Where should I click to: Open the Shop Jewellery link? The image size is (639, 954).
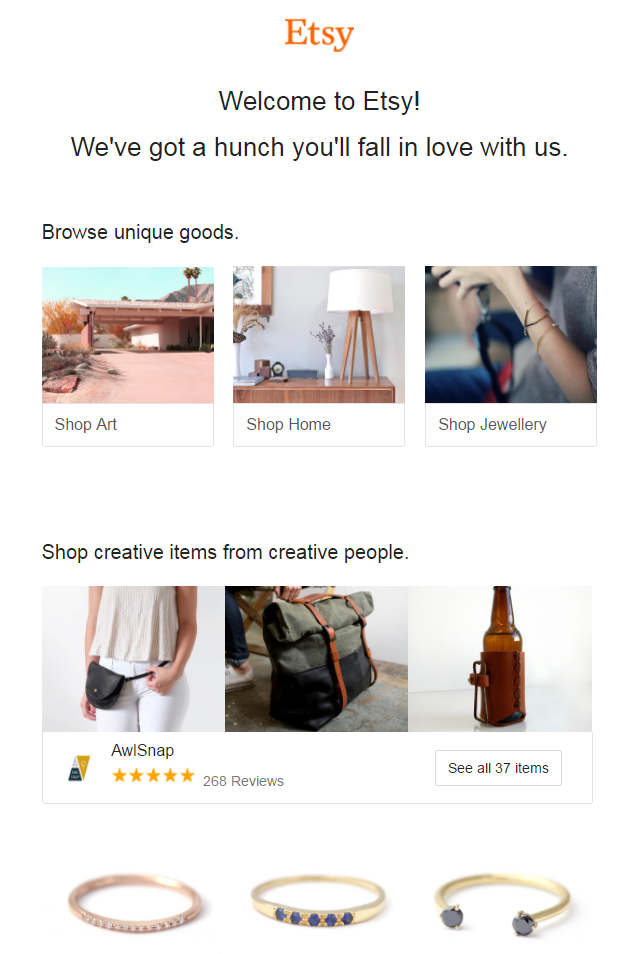click(x=492, y=424)
